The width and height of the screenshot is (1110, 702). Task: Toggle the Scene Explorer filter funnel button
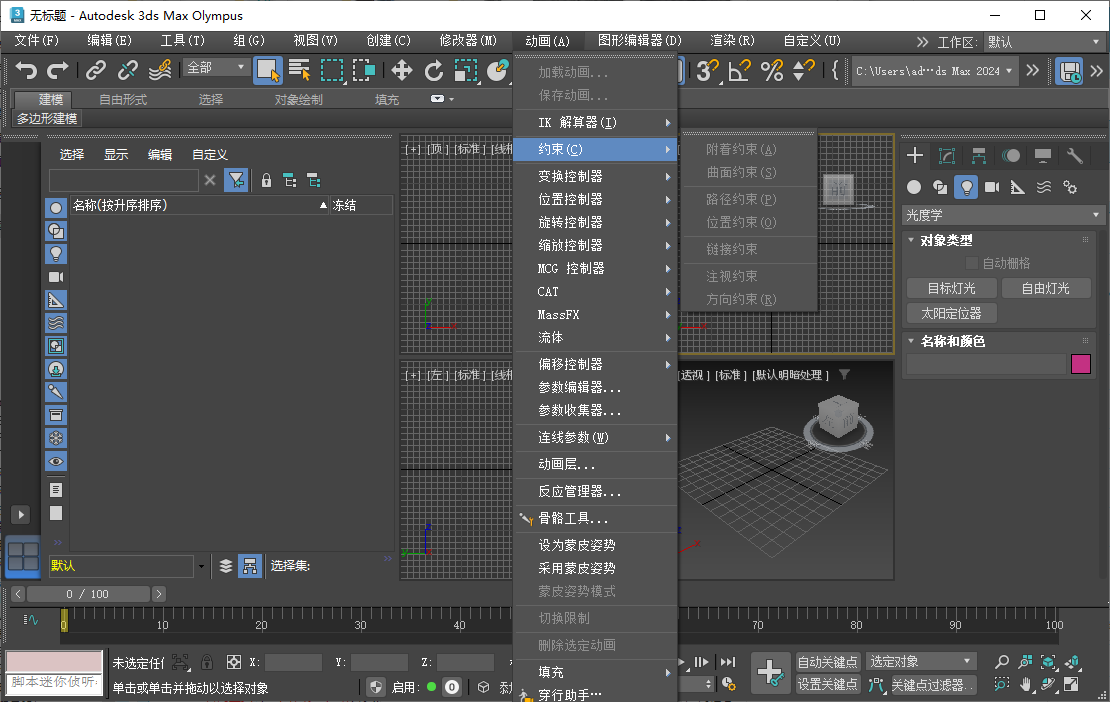(236, 180)
